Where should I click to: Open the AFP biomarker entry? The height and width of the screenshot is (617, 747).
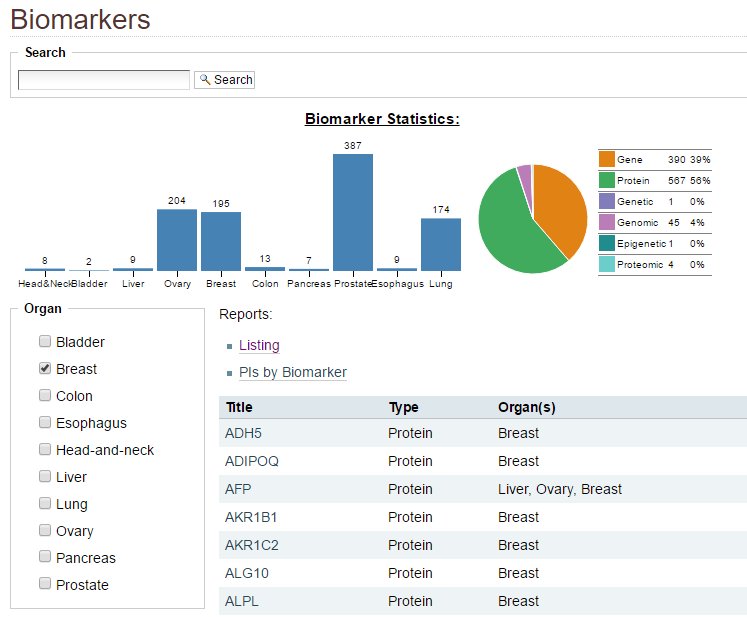238,489
